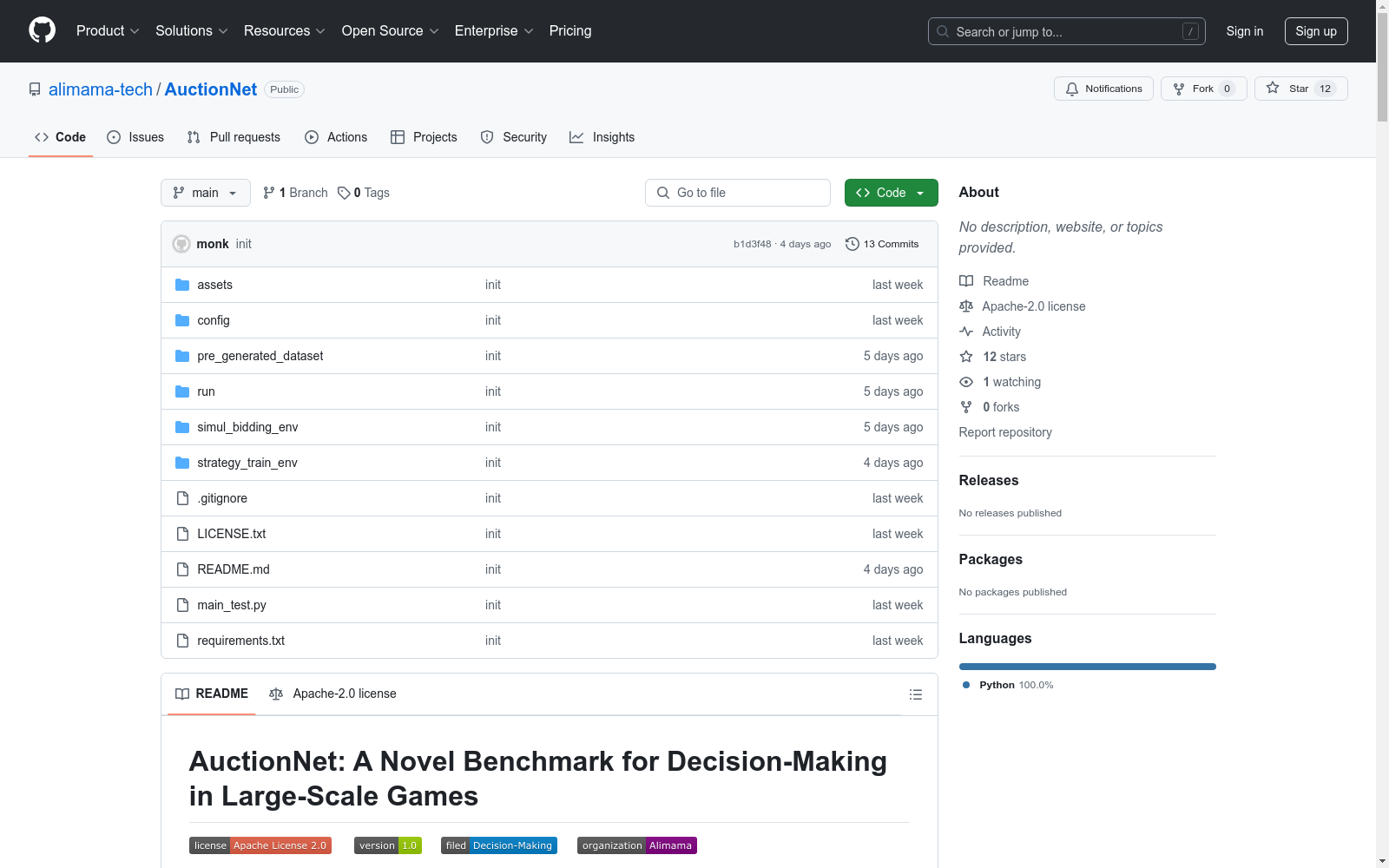Click the Notifications bell icon
Screen dimensions: 1389x868
1072,89
